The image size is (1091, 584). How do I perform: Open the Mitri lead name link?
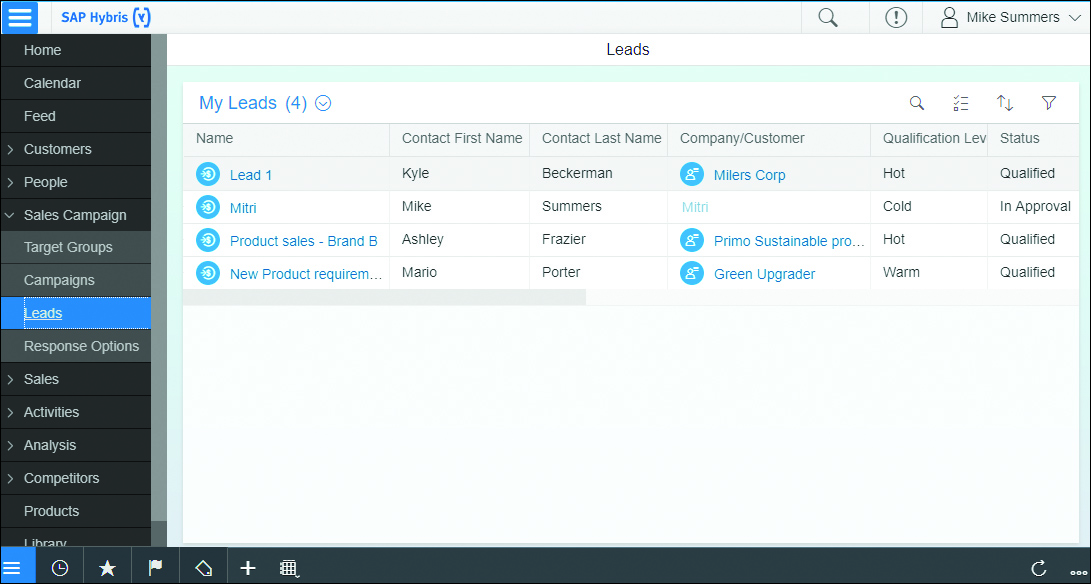coord(243,208)
